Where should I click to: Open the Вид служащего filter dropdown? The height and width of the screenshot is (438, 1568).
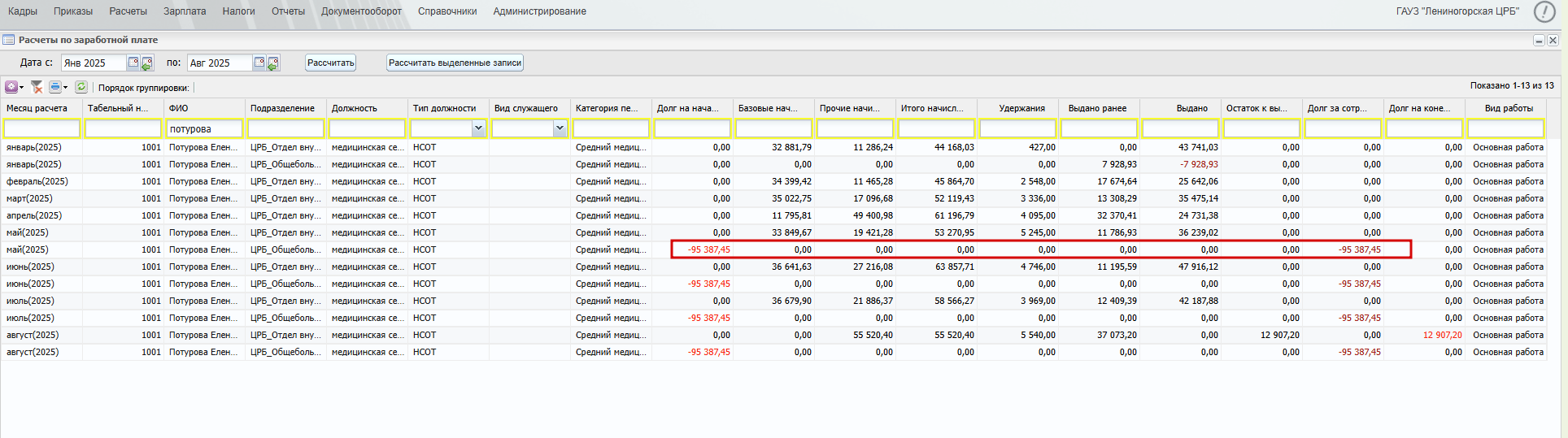[x=560, y=128]
